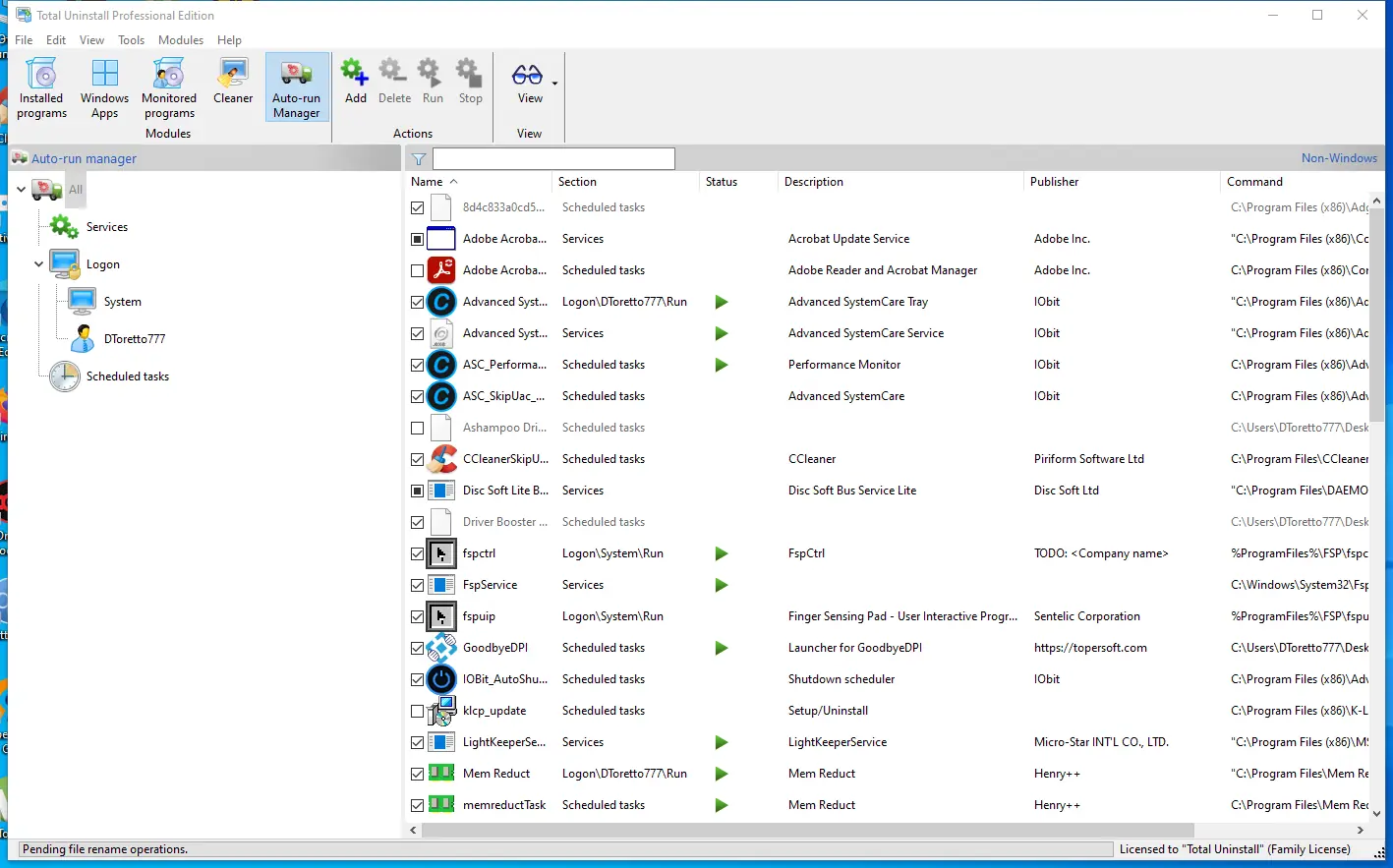The width and height of the screenshot is (1393, 868).
Task: Open the Monitored programs module
Action: [x=169, y=87]
